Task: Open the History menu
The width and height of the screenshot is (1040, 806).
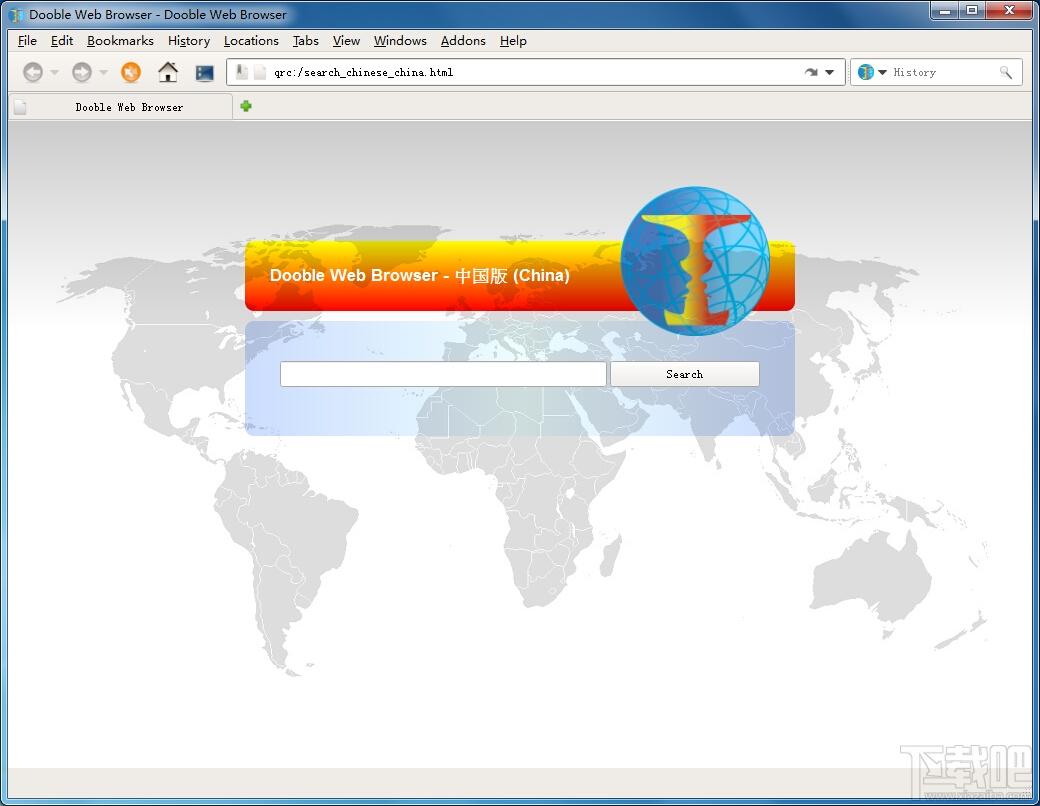Action: [189, 40]
